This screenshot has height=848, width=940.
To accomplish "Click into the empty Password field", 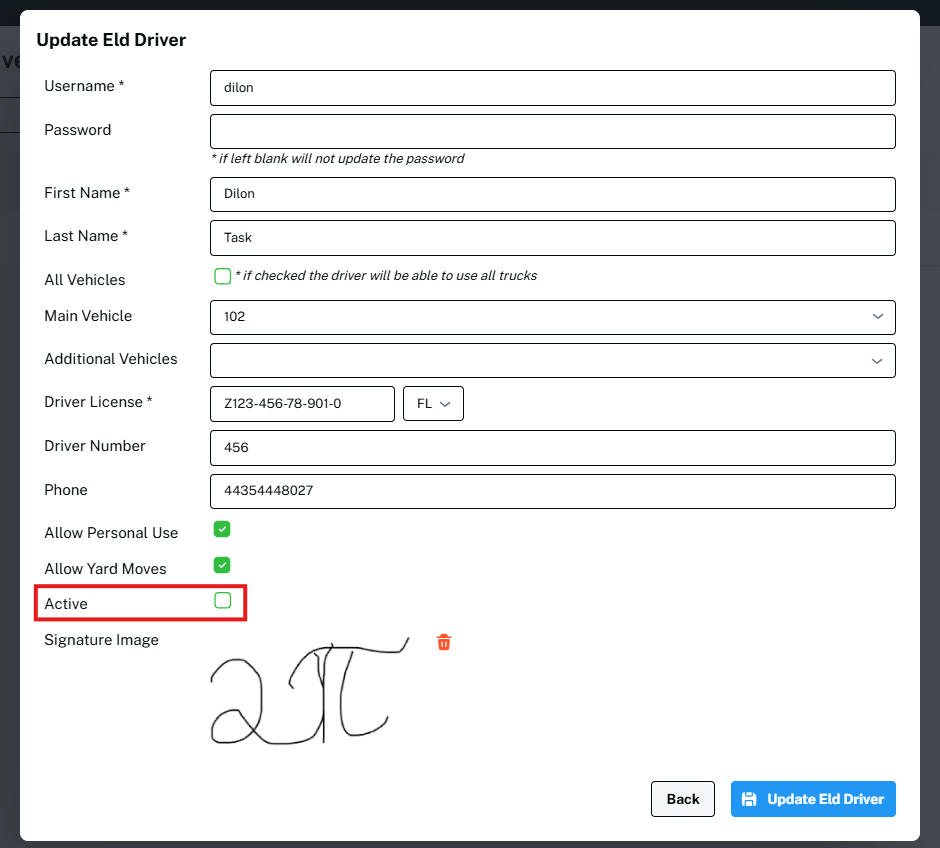I will pos(552,131).
